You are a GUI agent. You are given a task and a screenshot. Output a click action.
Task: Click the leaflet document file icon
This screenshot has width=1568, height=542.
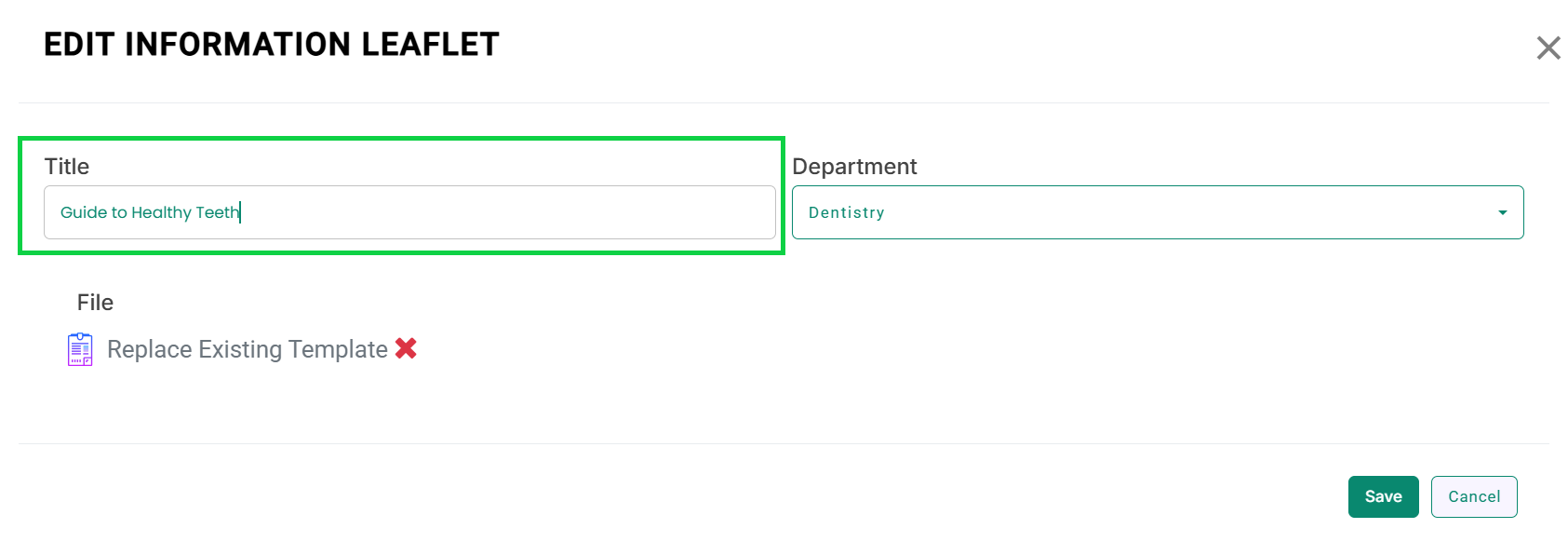pyautogui.click(x=80, y=349)
